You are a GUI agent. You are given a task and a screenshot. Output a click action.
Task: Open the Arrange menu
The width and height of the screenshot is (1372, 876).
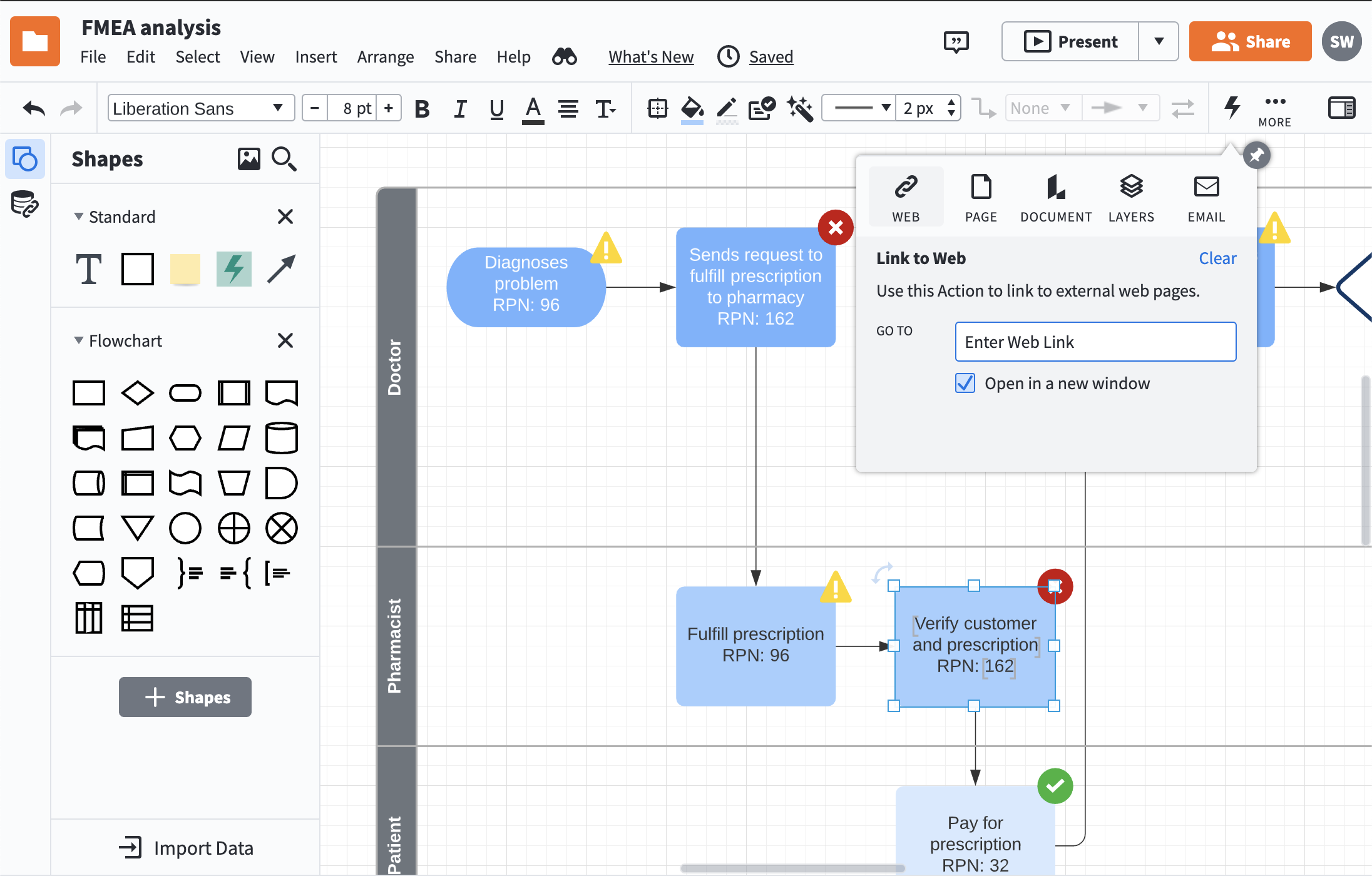tap(385, 57)
